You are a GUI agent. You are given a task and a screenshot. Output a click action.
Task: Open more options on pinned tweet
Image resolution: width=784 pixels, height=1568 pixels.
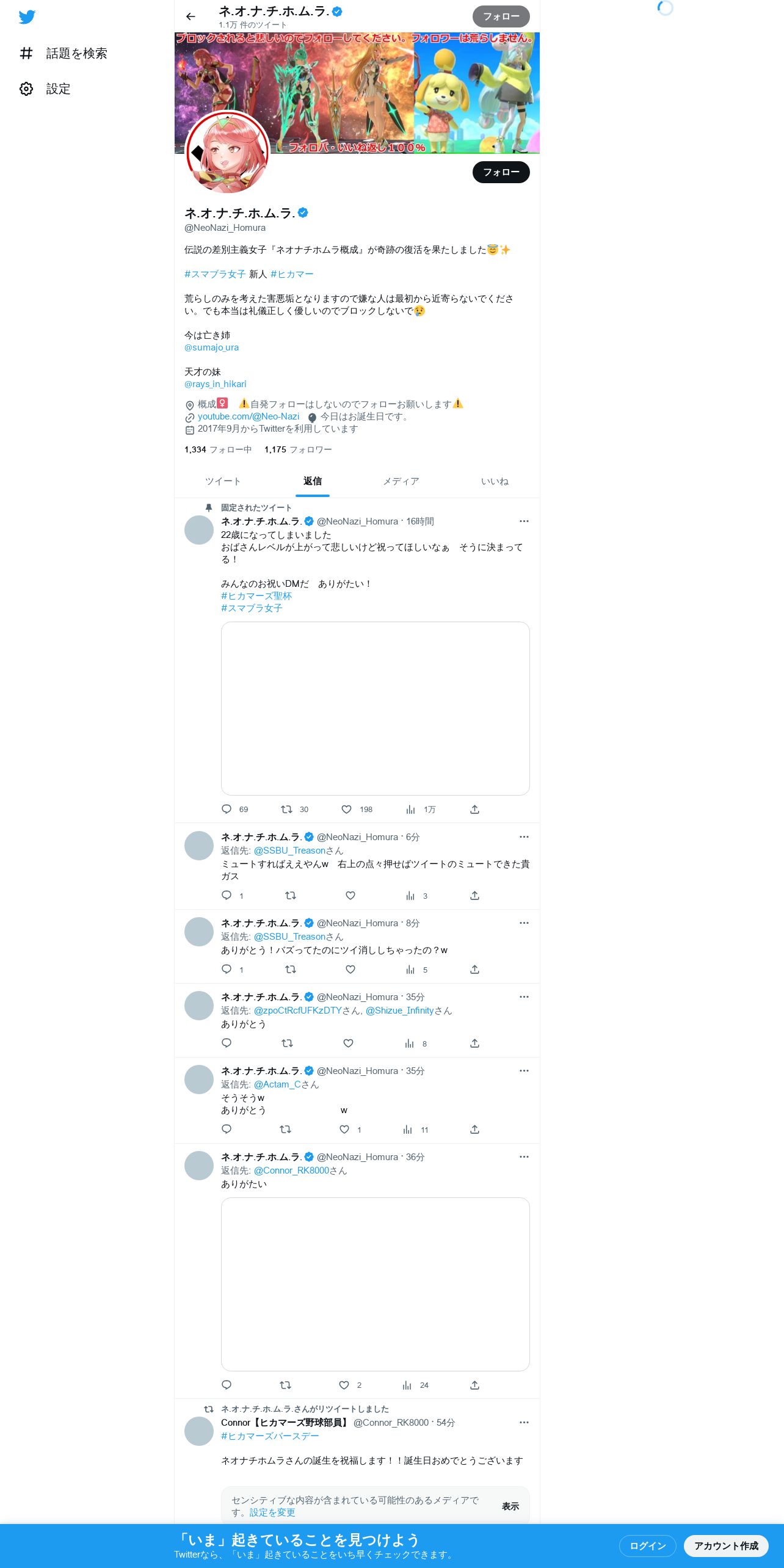pyautogui.click(x=524, y=521)
